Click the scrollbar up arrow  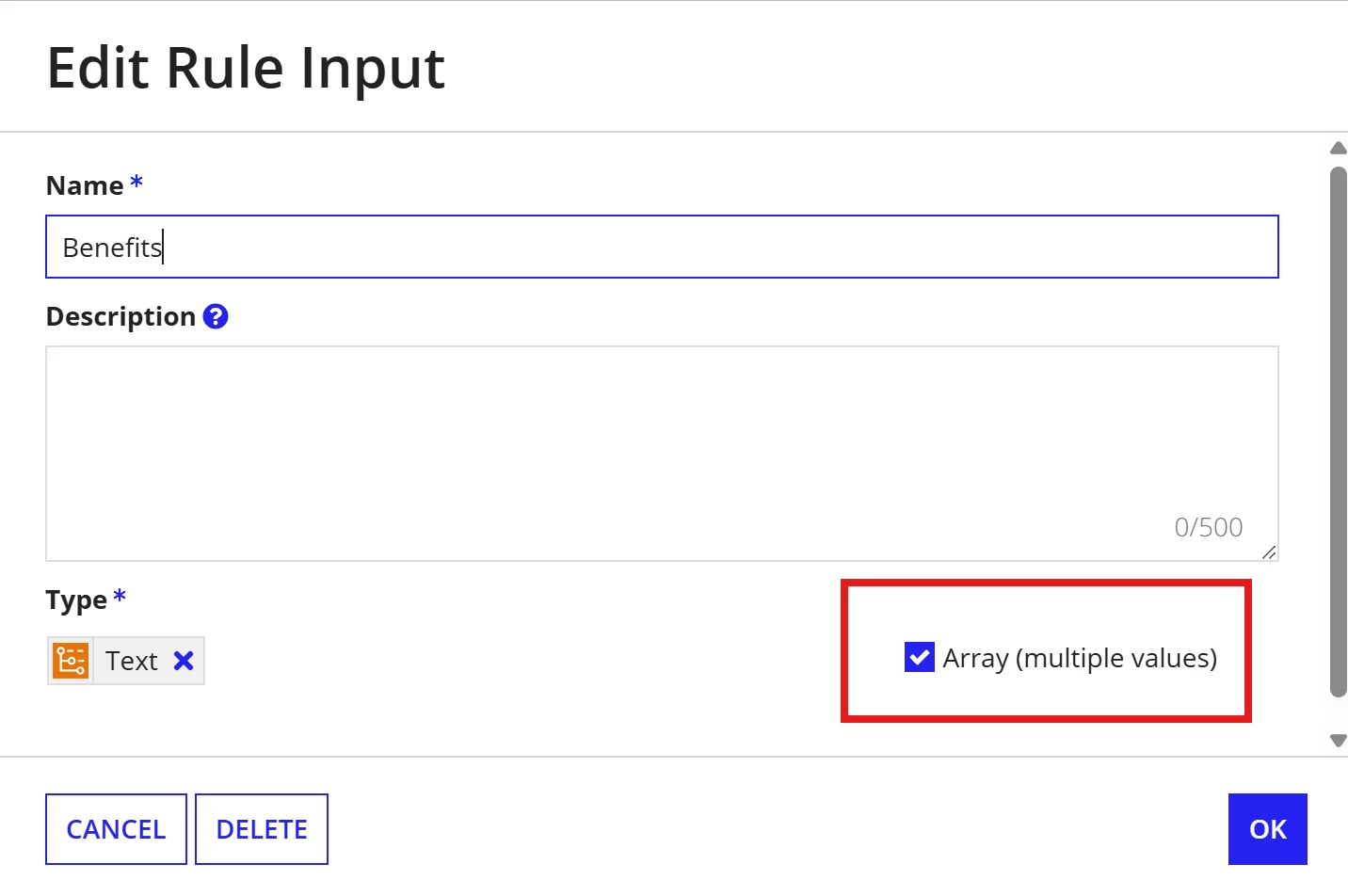(x=1338, y=148)
